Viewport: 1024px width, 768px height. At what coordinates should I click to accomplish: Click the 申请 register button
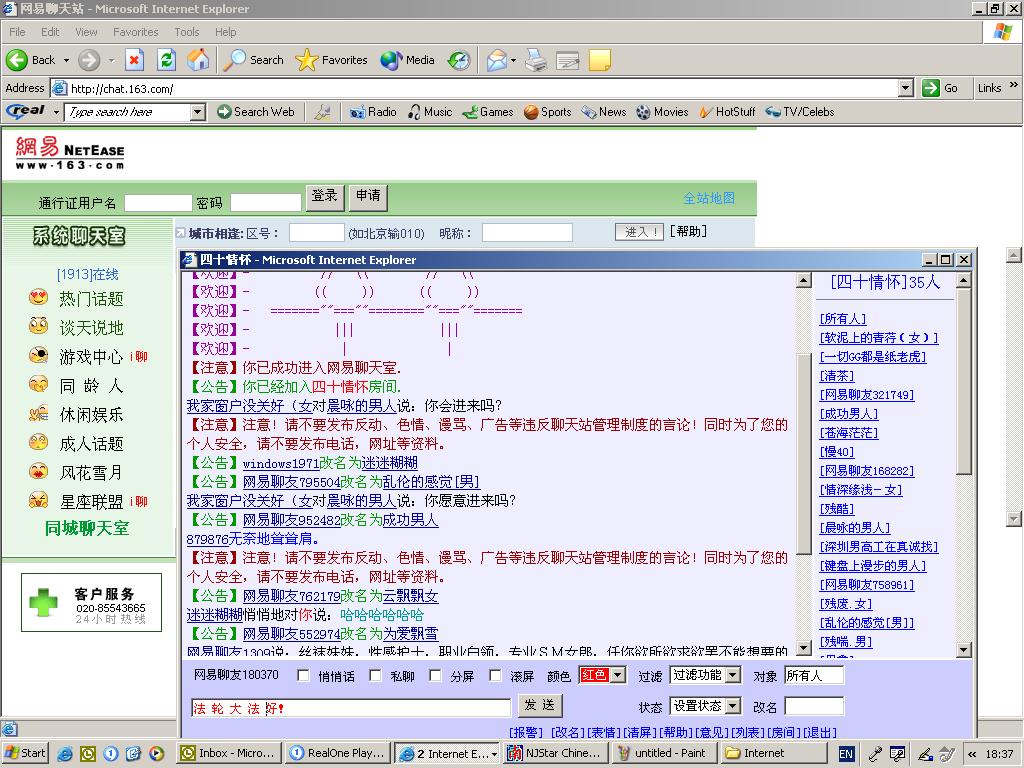pos(368,197)
